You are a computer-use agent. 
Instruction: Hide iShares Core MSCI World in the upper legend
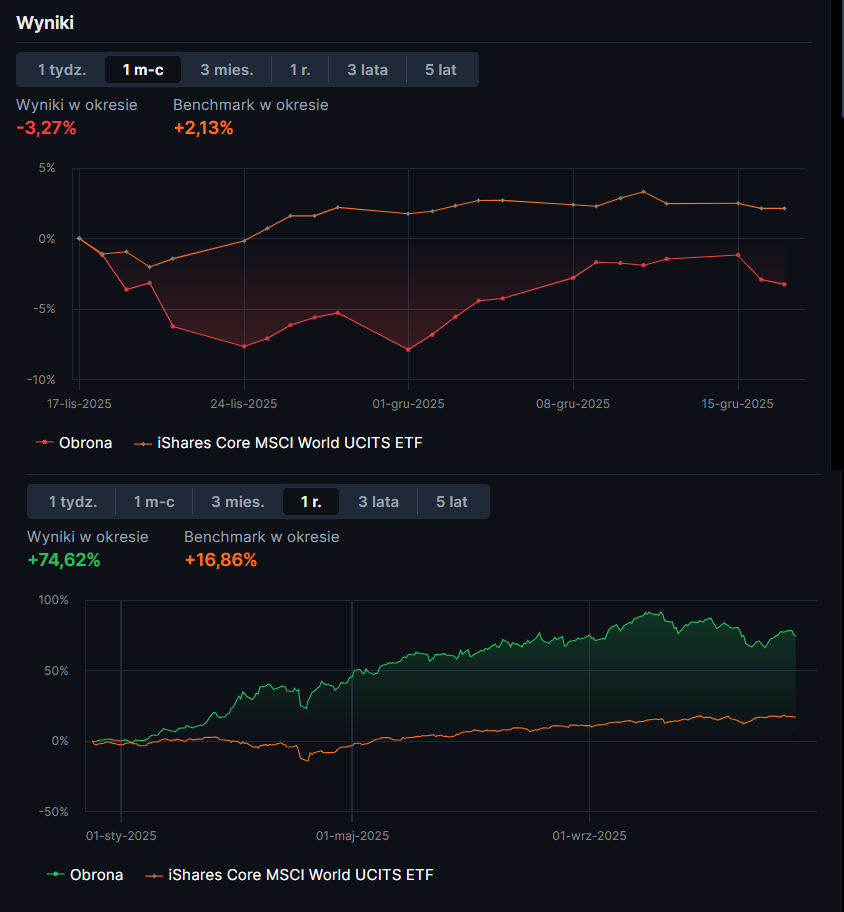(x=290, y=442)
